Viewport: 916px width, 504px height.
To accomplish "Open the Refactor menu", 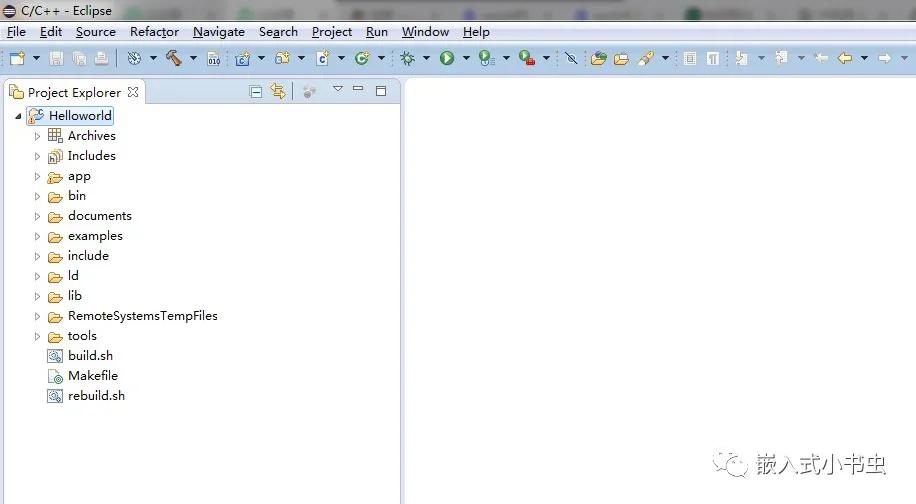I will (154, 32).
